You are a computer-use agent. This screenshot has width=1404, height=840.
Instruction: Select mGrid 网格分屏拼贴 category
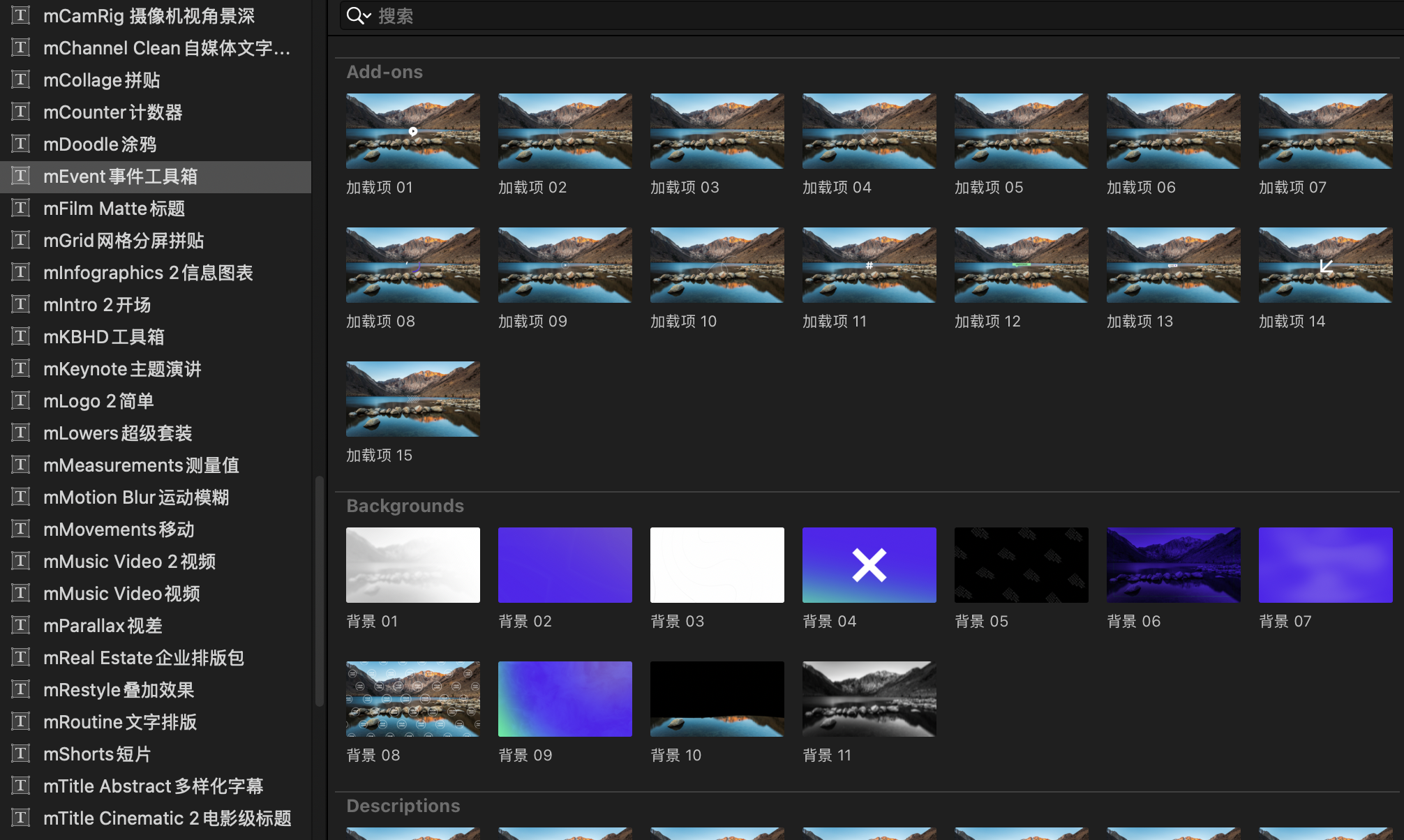156,241
